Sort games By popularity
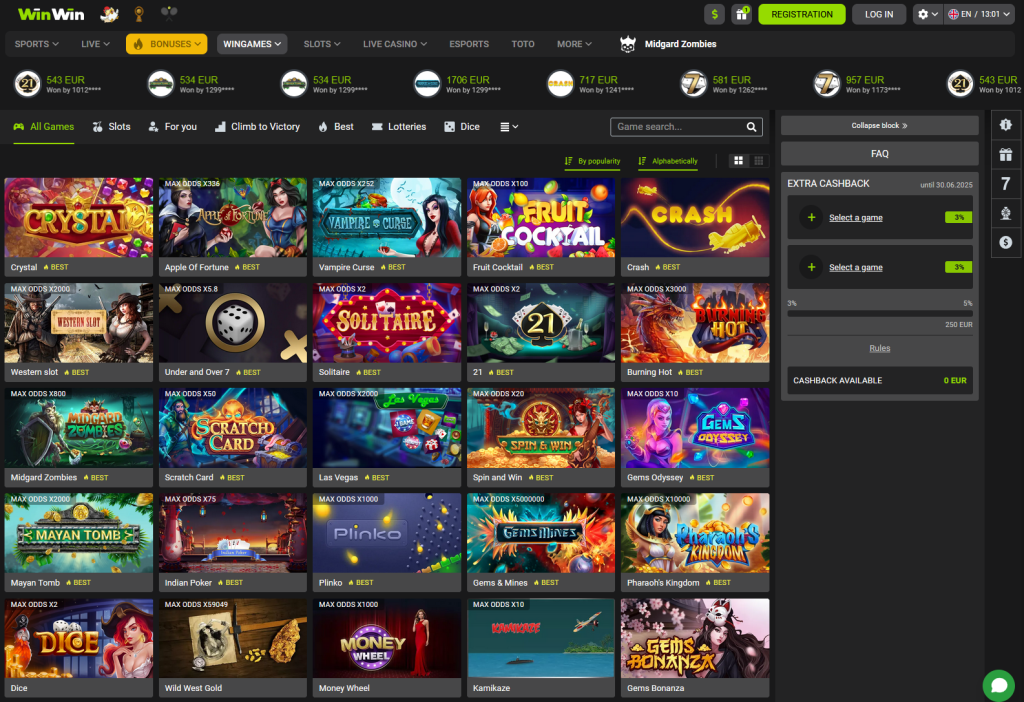Image resolution: width=1024 pixels, height=702 pixels. click(x=592, y=161)
